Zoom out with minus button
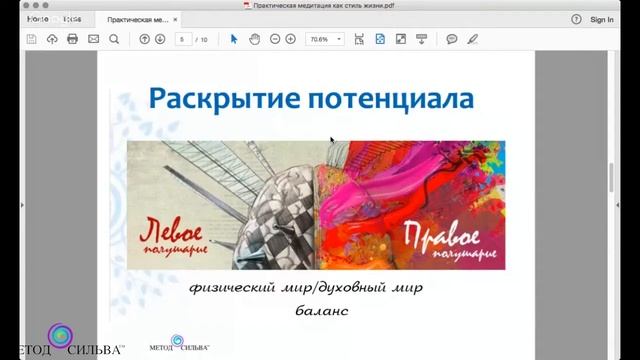 click(x=275, y=39)
